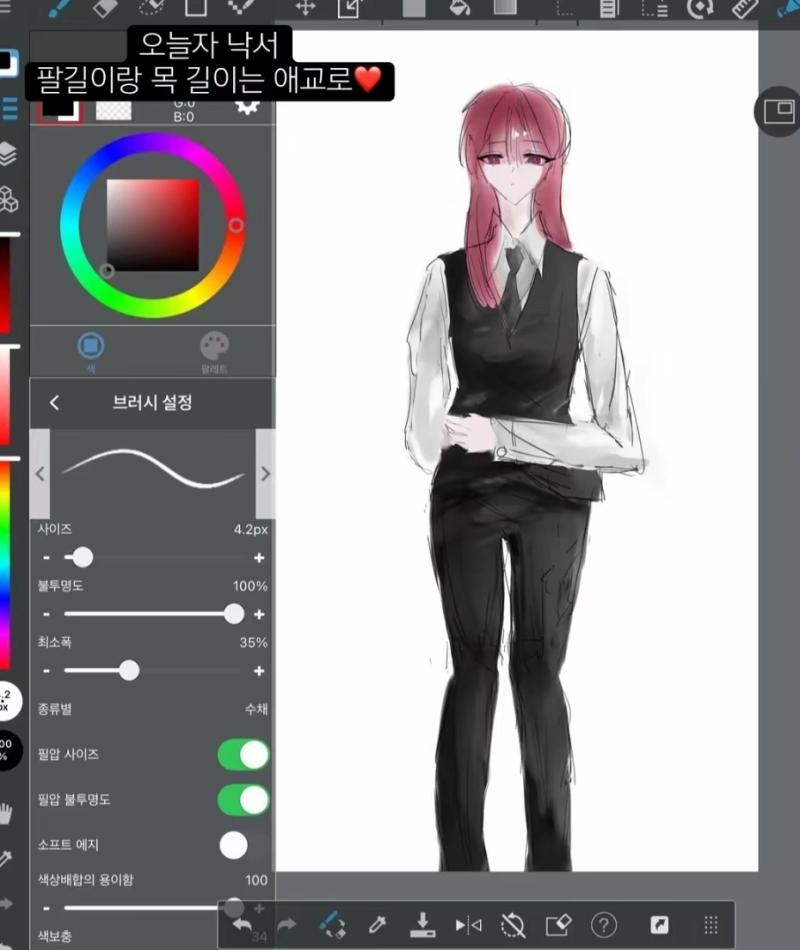Open color panel settings gear
The image size is (800, 950).
click(247, 107)
